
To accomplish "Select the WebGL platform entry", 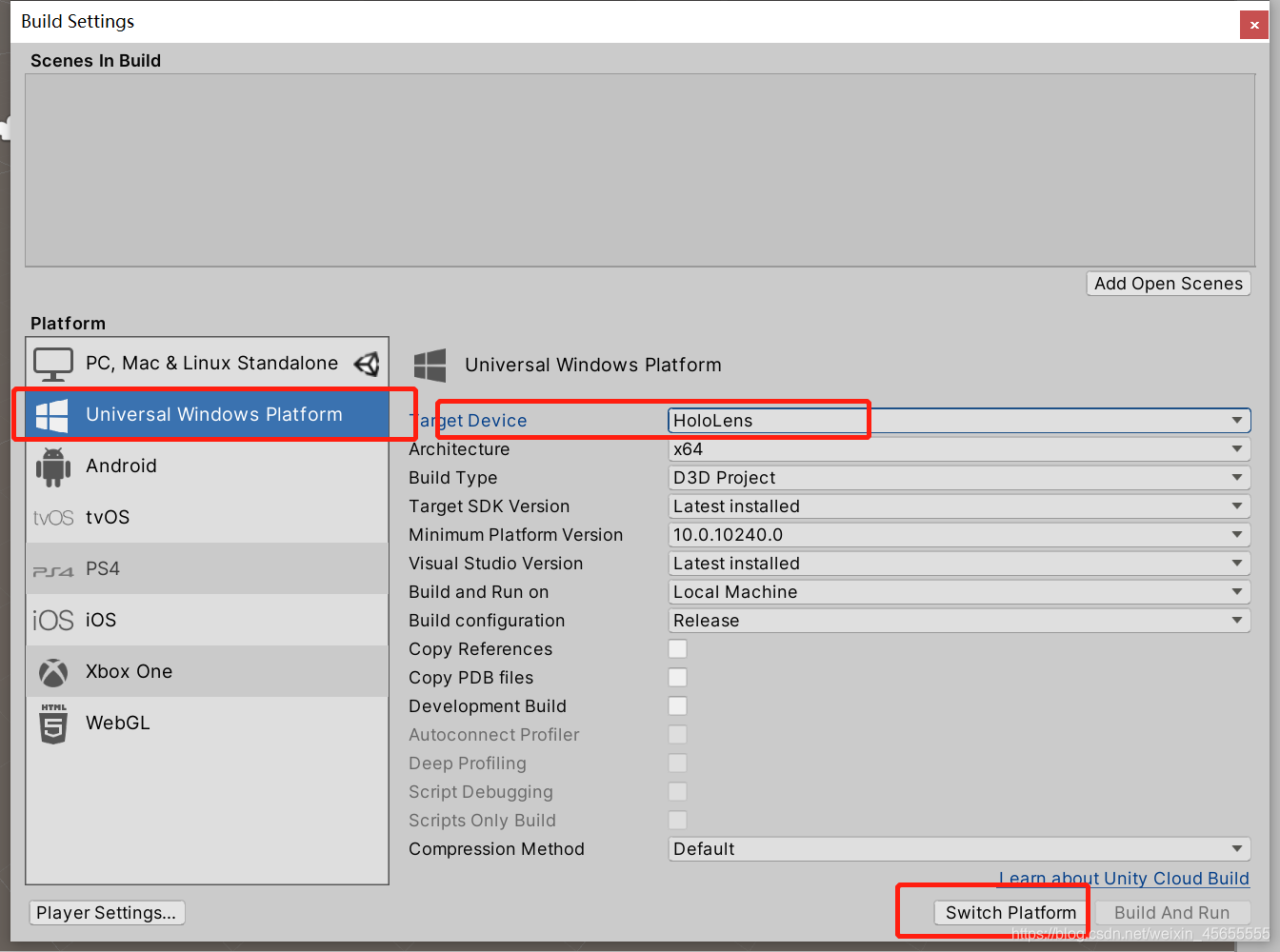I will tap(208, 723).
